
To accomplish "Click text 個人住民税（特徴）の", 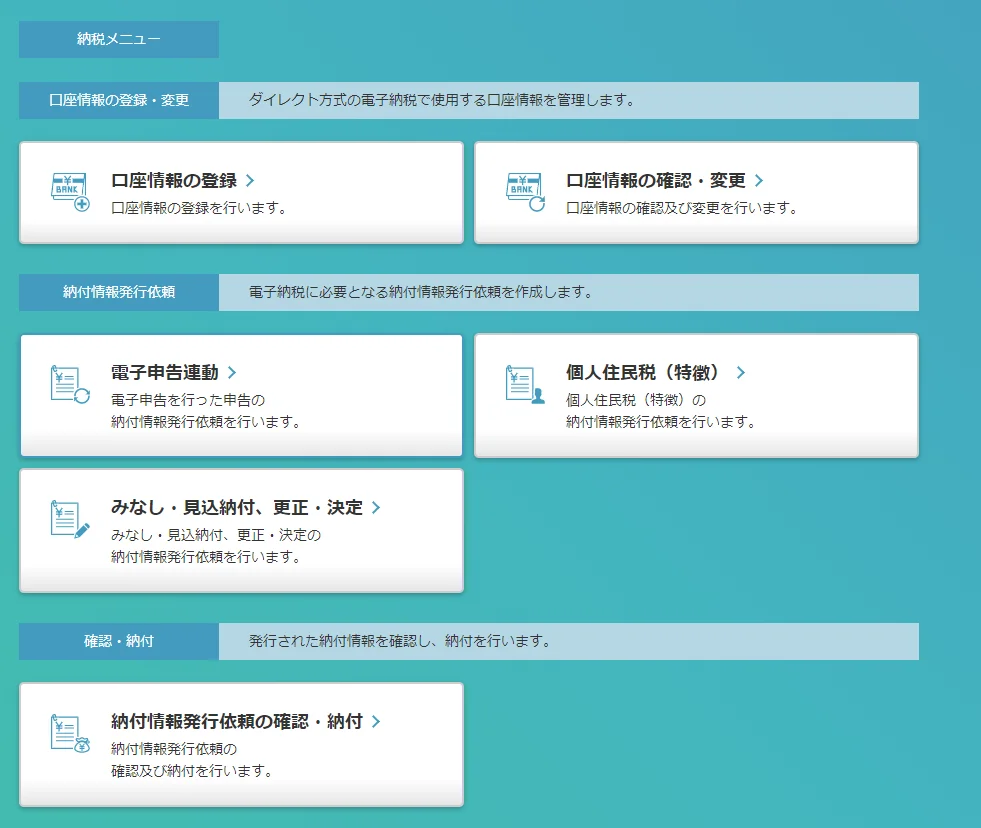I will click(x=636, y=400).
